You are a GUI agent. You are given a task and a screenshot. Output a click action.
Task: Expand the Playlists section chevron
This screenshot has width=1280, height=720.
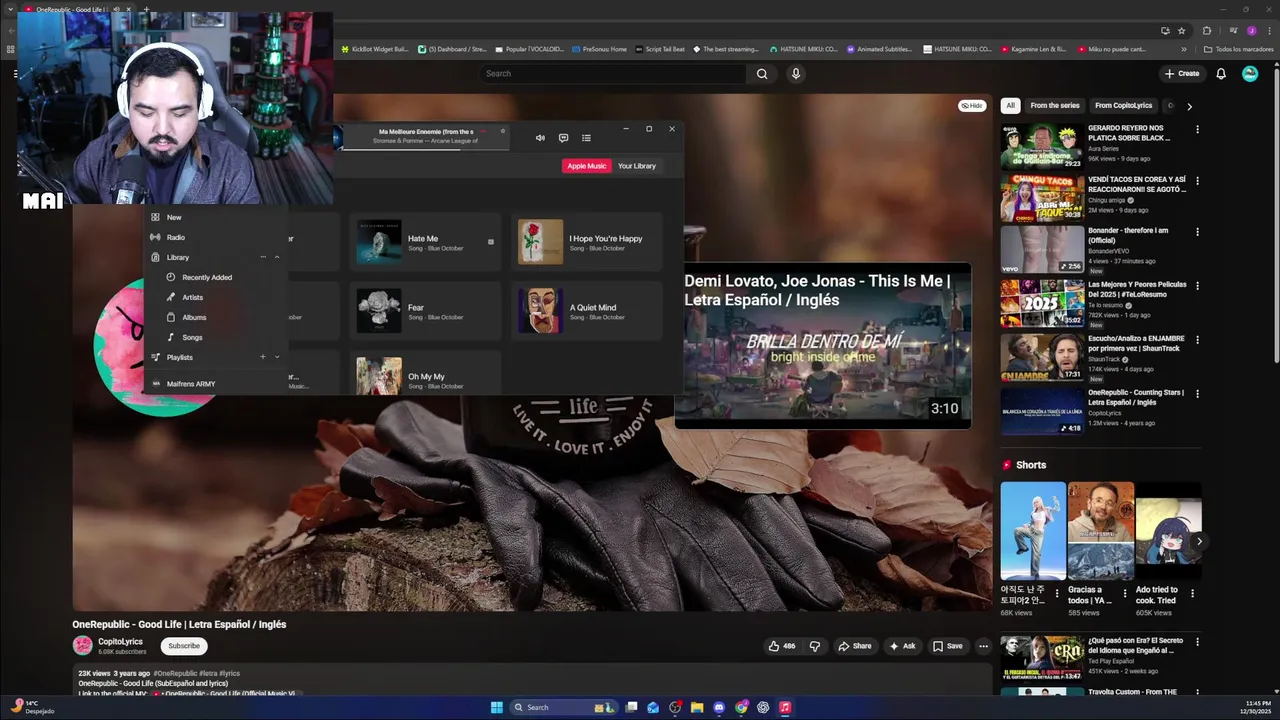[x=277, y=357]
